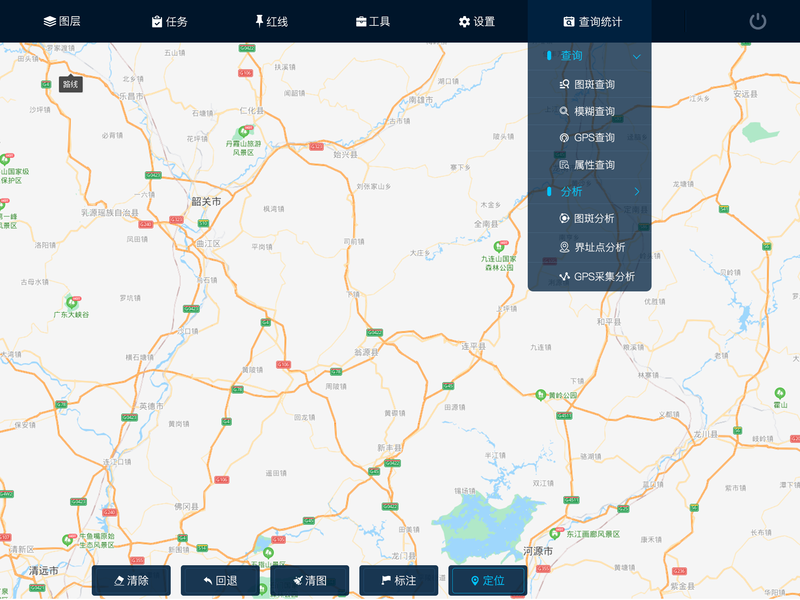The height and width of the screenshot is (600, 800).
Task: Click the 路线 tooltip label
Action: point(70,85)
